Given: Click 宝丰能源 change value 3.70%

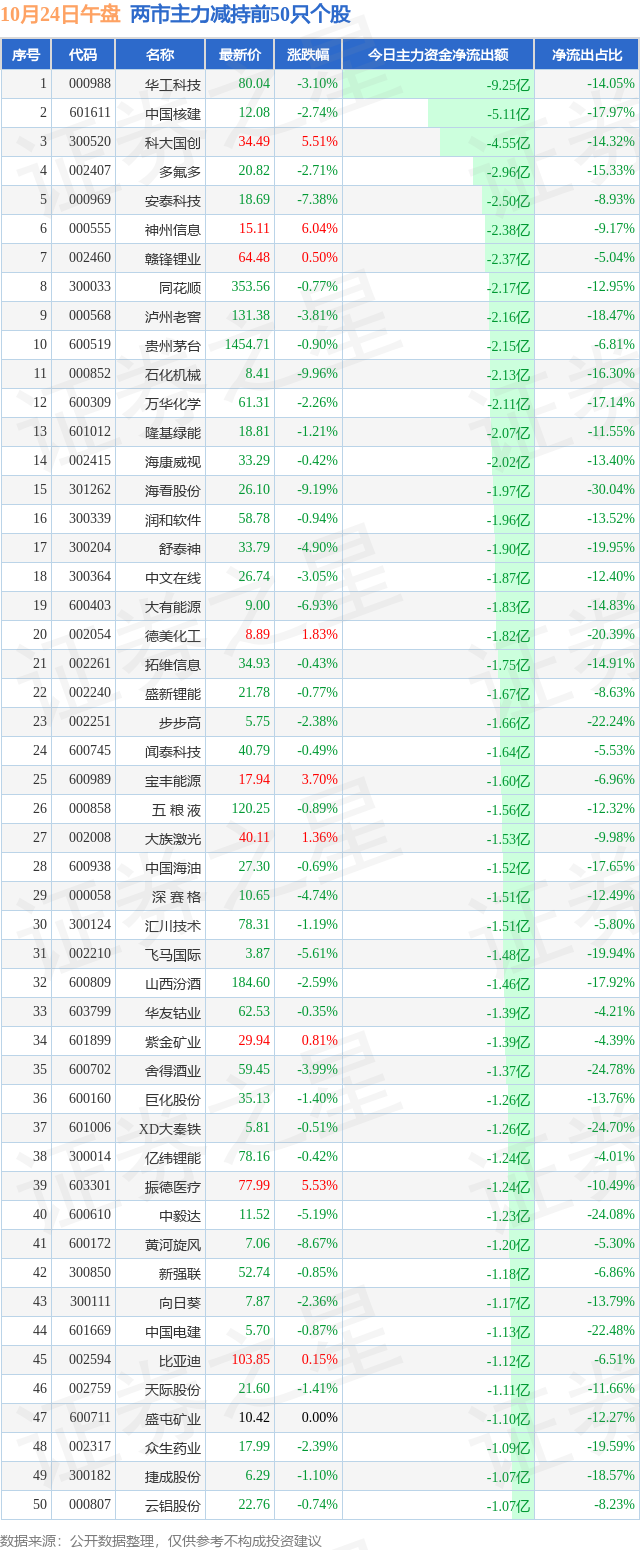Looking at the screenshot, I should point(320,780).
